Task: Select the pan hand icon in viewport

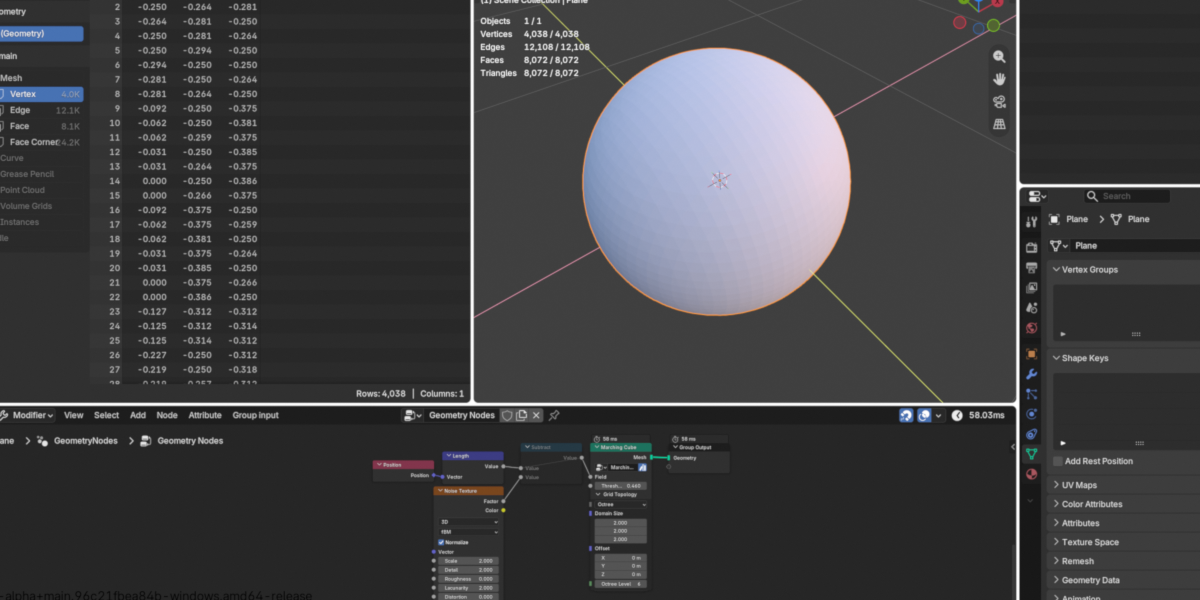Action: click(999, 79)
